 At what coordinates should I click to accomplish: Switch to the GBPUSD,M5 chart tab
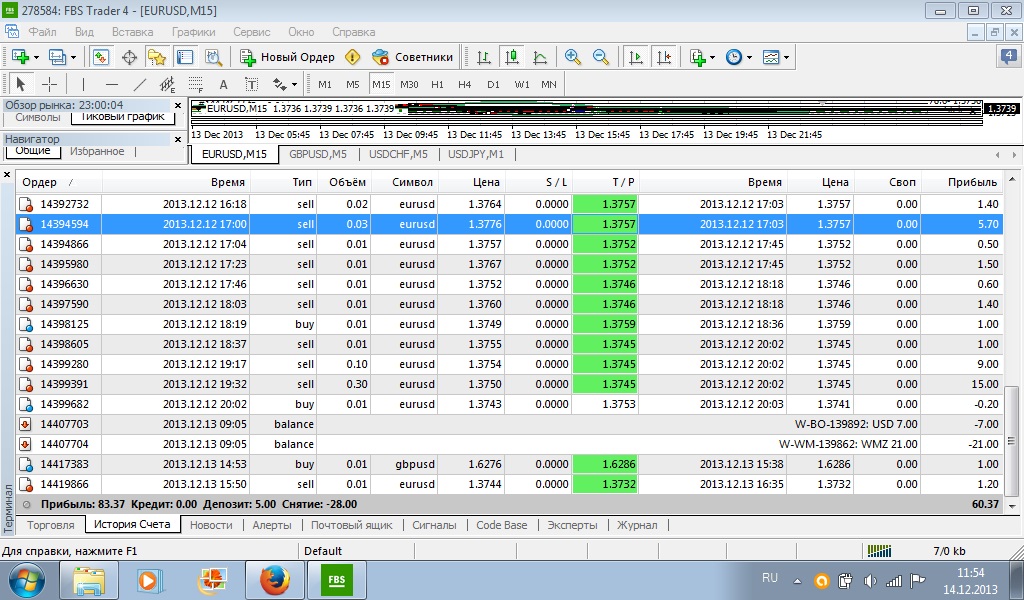pyautogui.click(x=318, y=154)
